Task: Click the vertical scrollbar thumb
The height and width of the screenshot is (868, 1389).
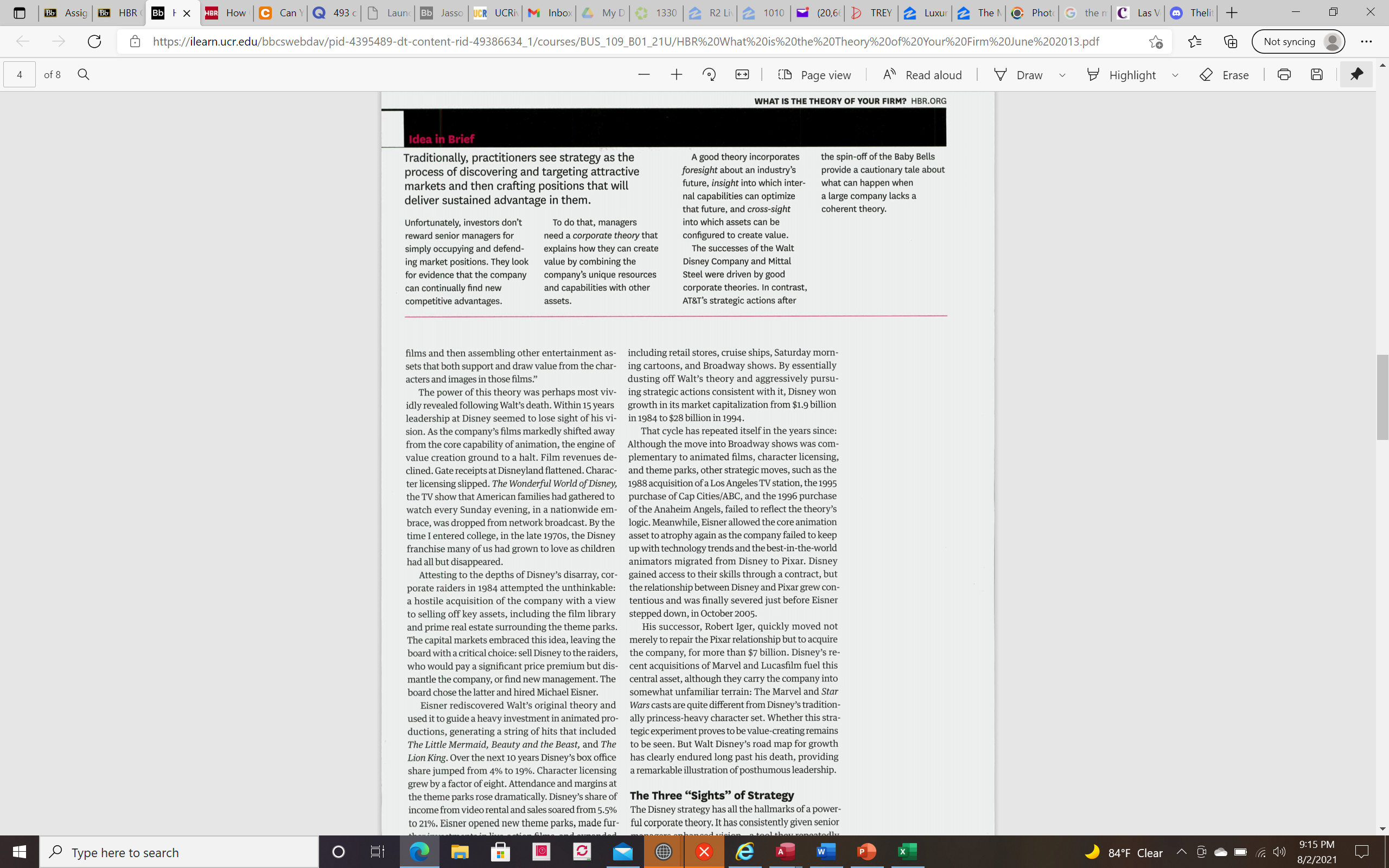Action: coord(1382,397)
